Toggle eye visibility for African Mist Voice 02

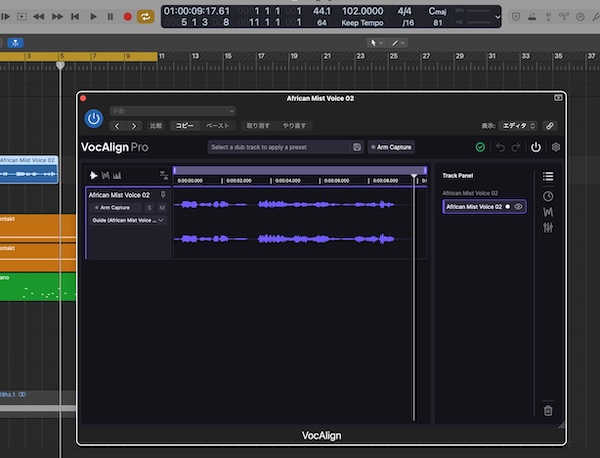(x=518, y=207)
